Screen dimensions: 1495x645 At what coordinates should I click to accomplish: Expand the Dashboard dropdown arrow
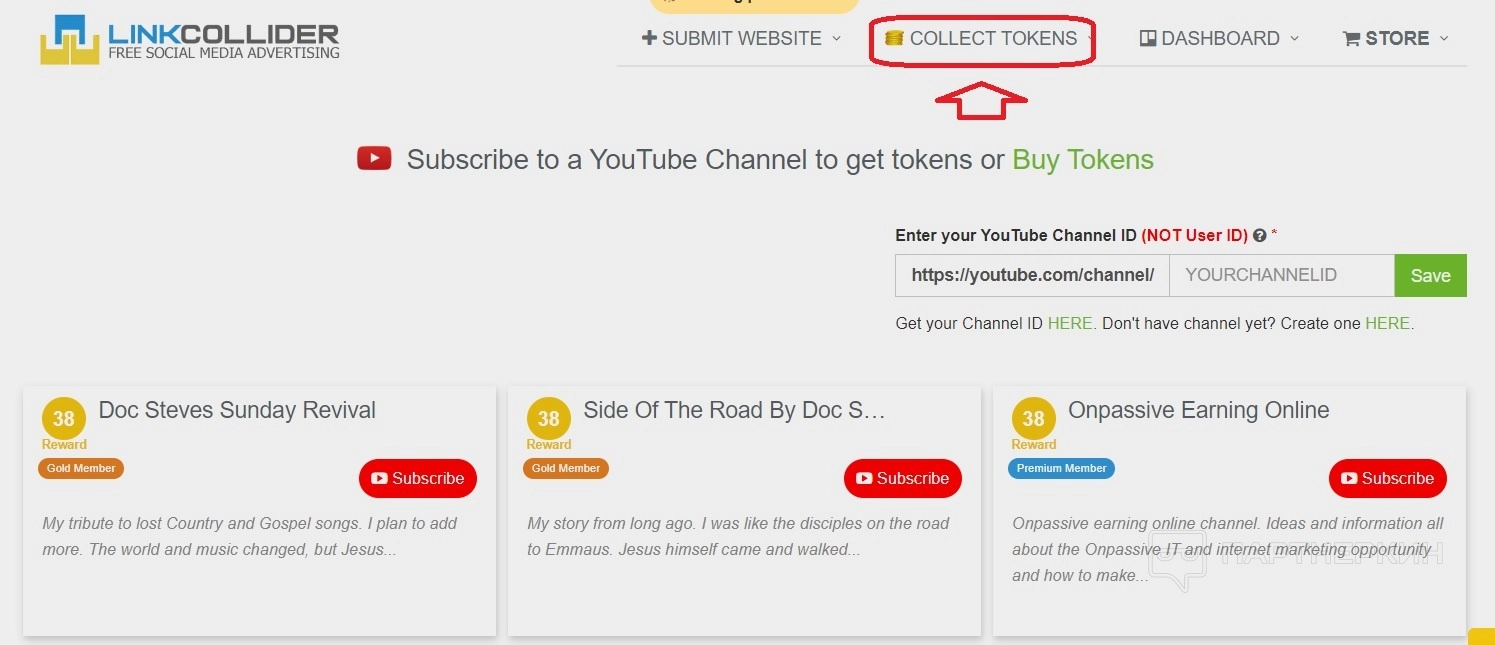coord(1294,39)
